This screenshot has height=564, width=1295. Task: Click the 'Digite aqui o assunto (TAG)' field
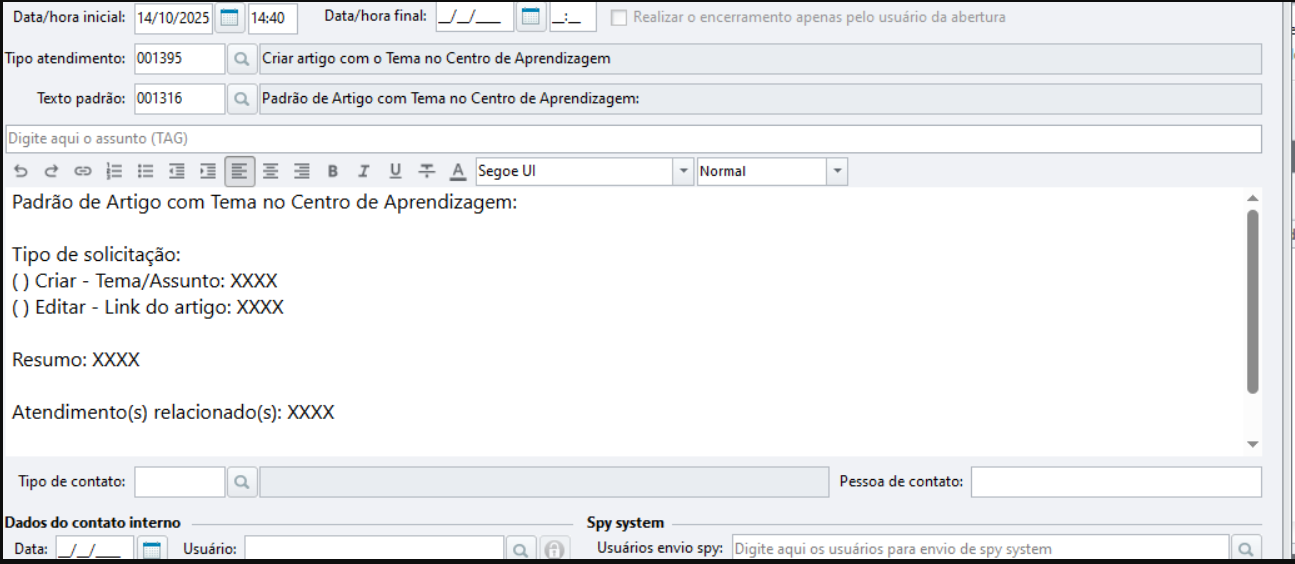(633, 138)
